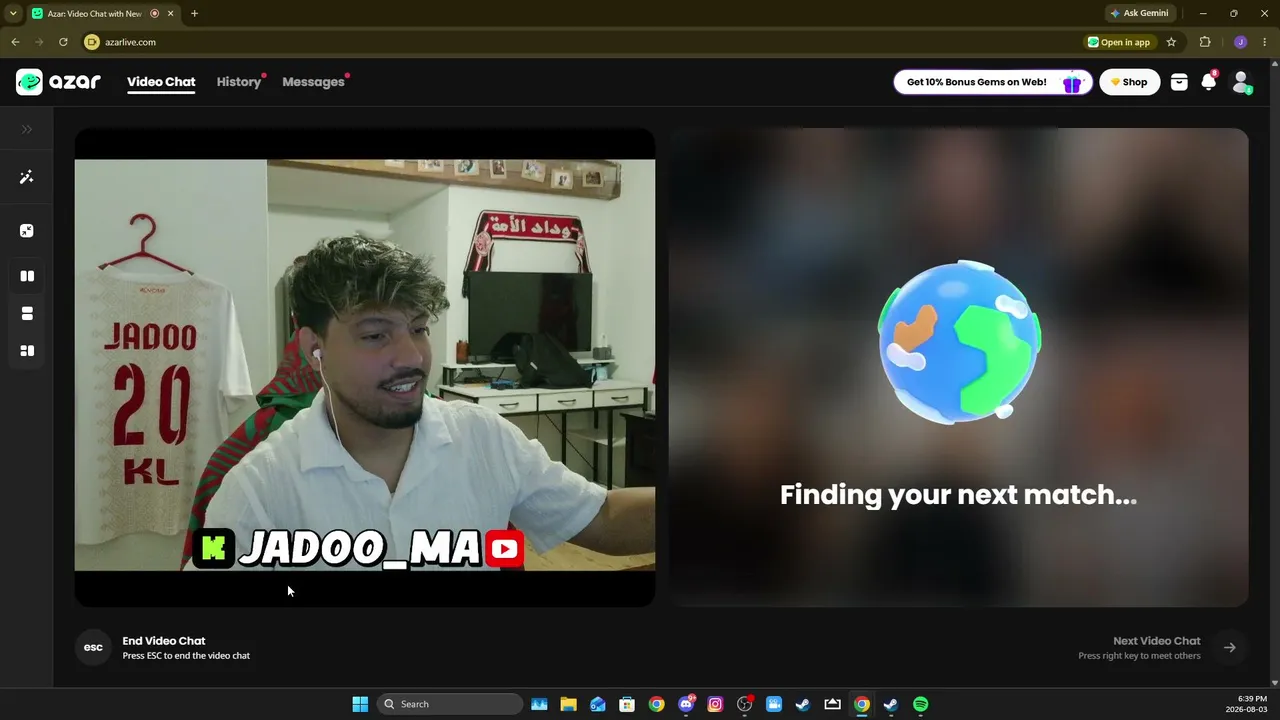Click the Get 10% Bonus Gems banner
Viewport: 1280px width, 720px height.
click(x=993, y=82)
